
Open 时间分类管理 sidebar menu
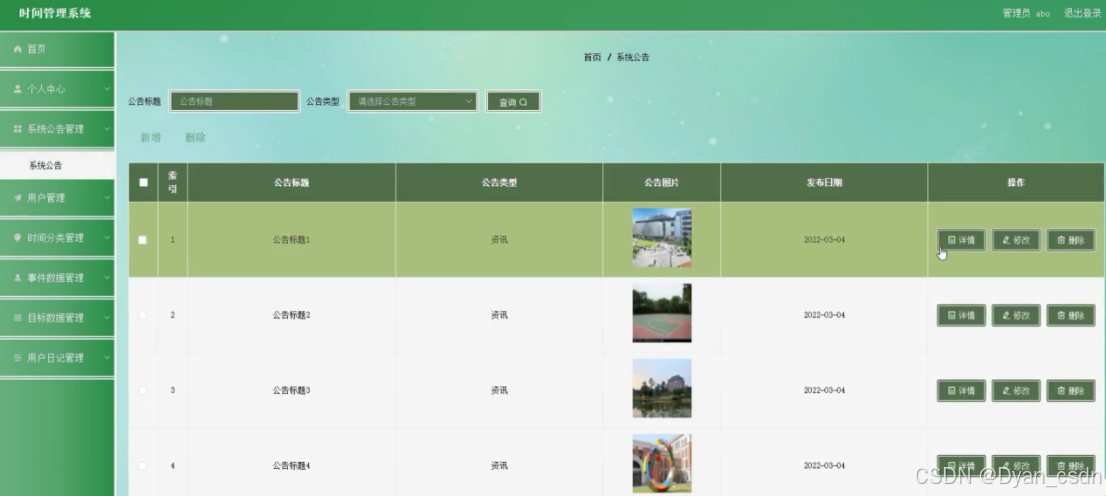pyautogui.click(x=57, y=238)
